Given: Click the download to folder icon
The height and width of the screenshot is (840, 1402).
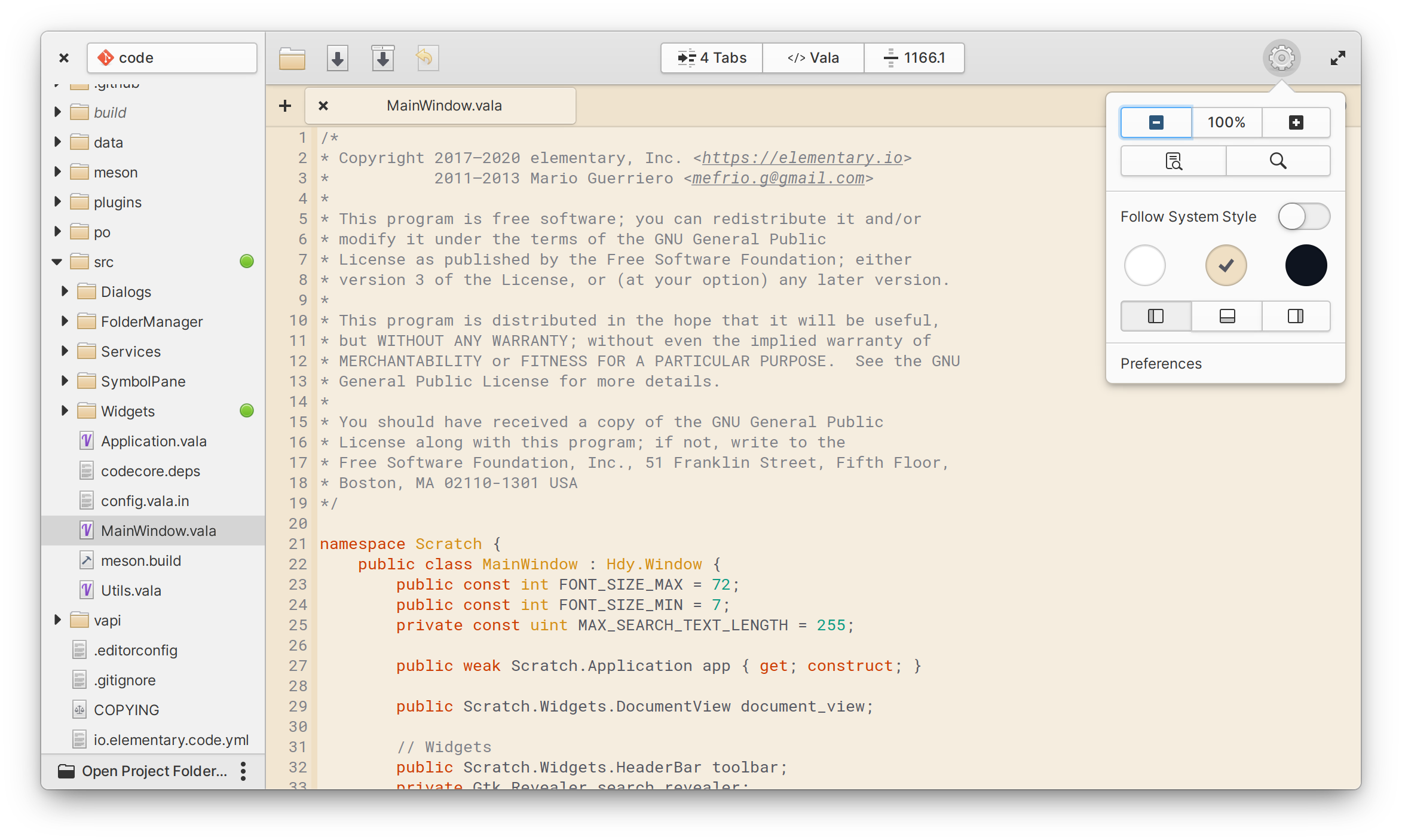Looking at the screenshot, I should click(x=380, y=57).
